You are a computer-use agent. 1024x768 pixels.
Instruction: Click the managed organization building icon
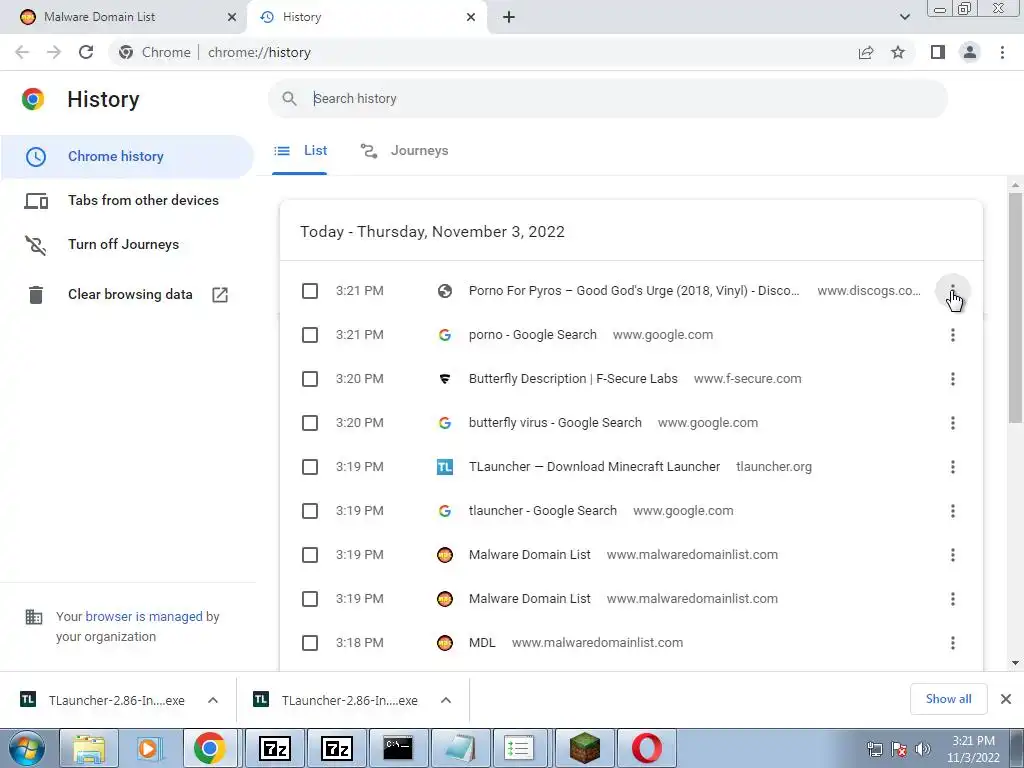point(33,617)
